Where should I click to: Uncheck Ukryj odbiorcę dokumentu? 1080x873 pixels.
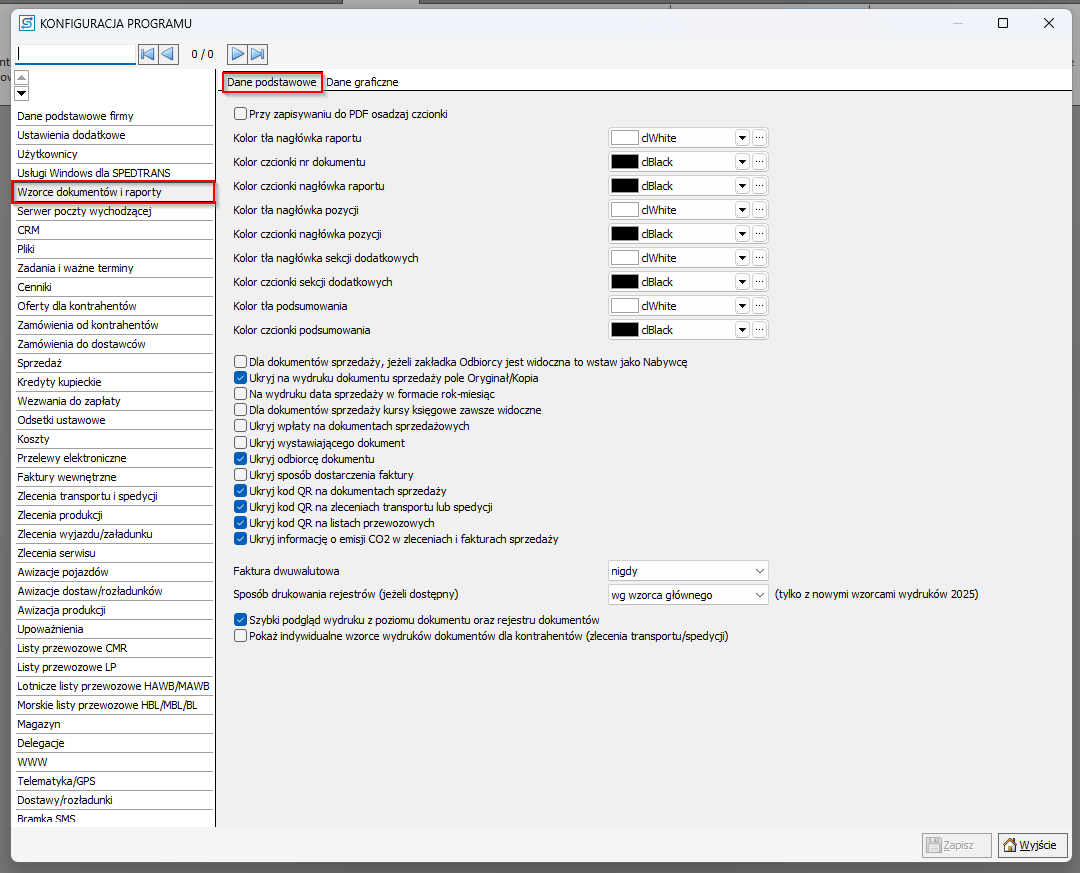[x=240, y=459]
